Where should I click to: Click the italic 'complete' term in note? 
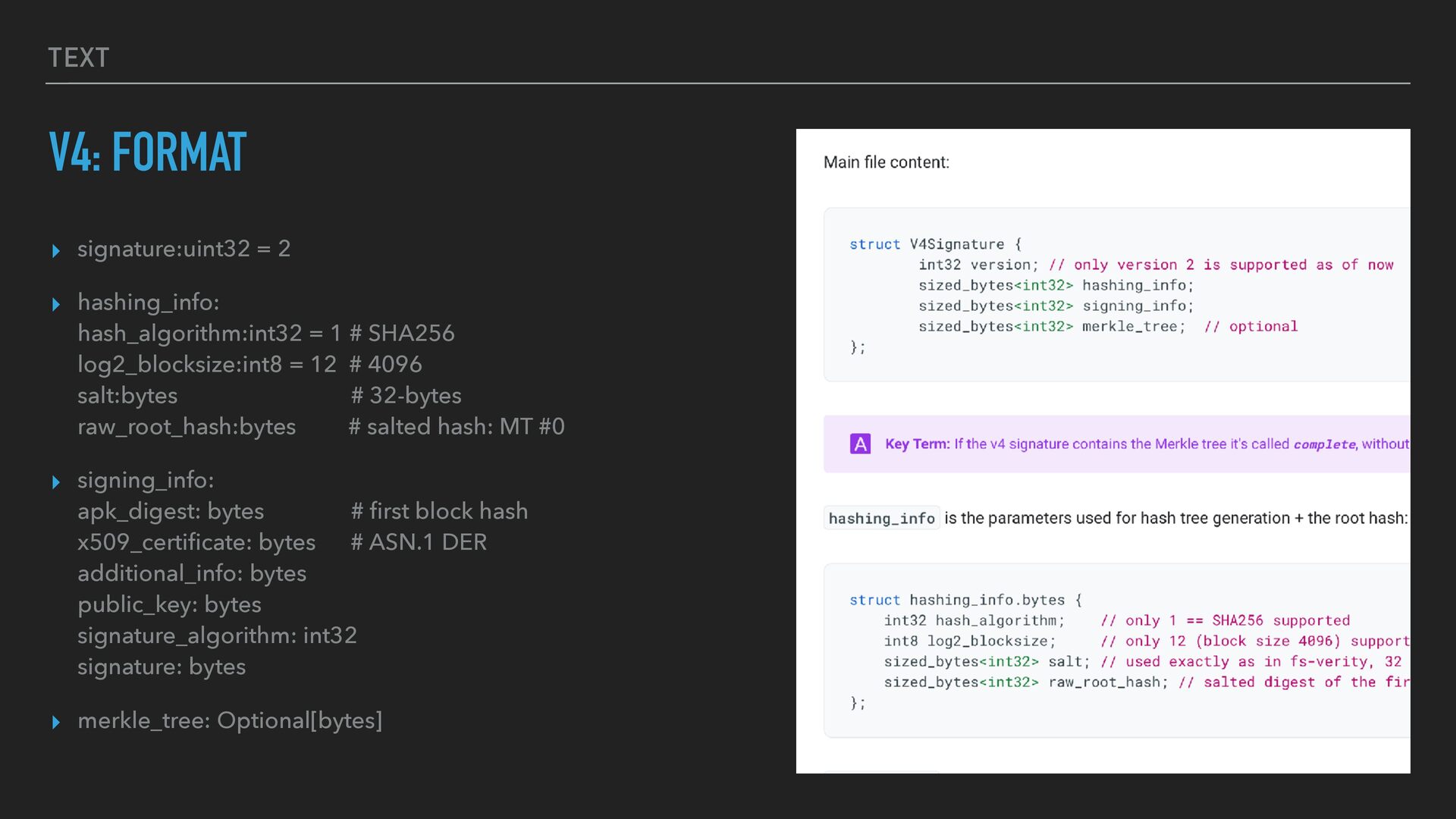coord(1324,444)
